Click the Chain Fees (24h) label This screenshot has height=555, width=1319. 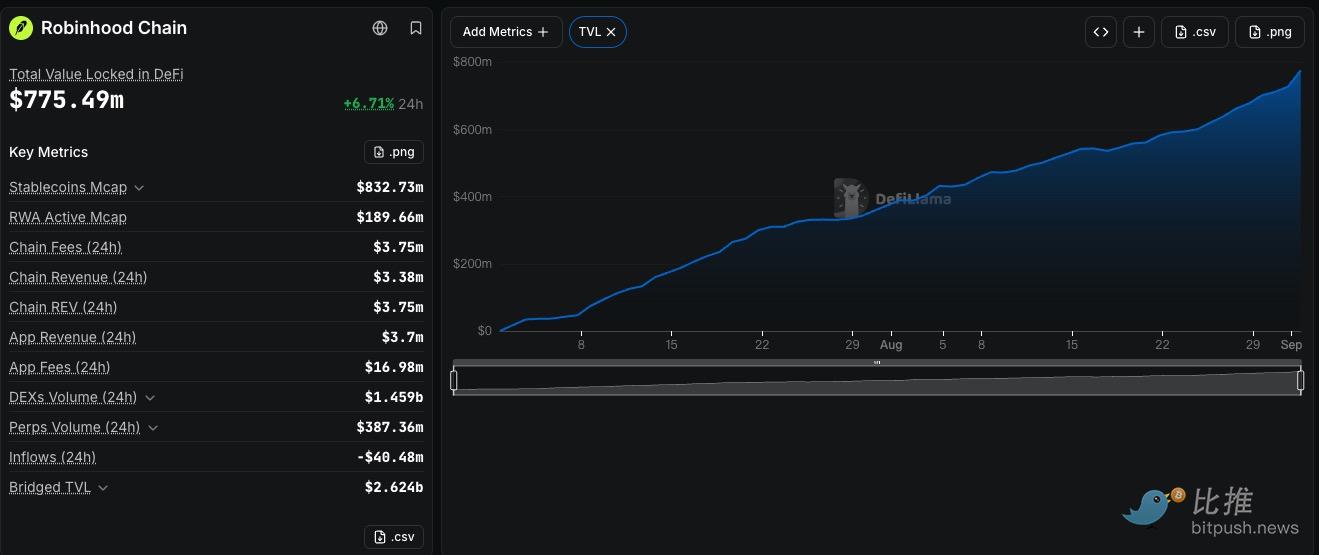(x=65, y=247)
